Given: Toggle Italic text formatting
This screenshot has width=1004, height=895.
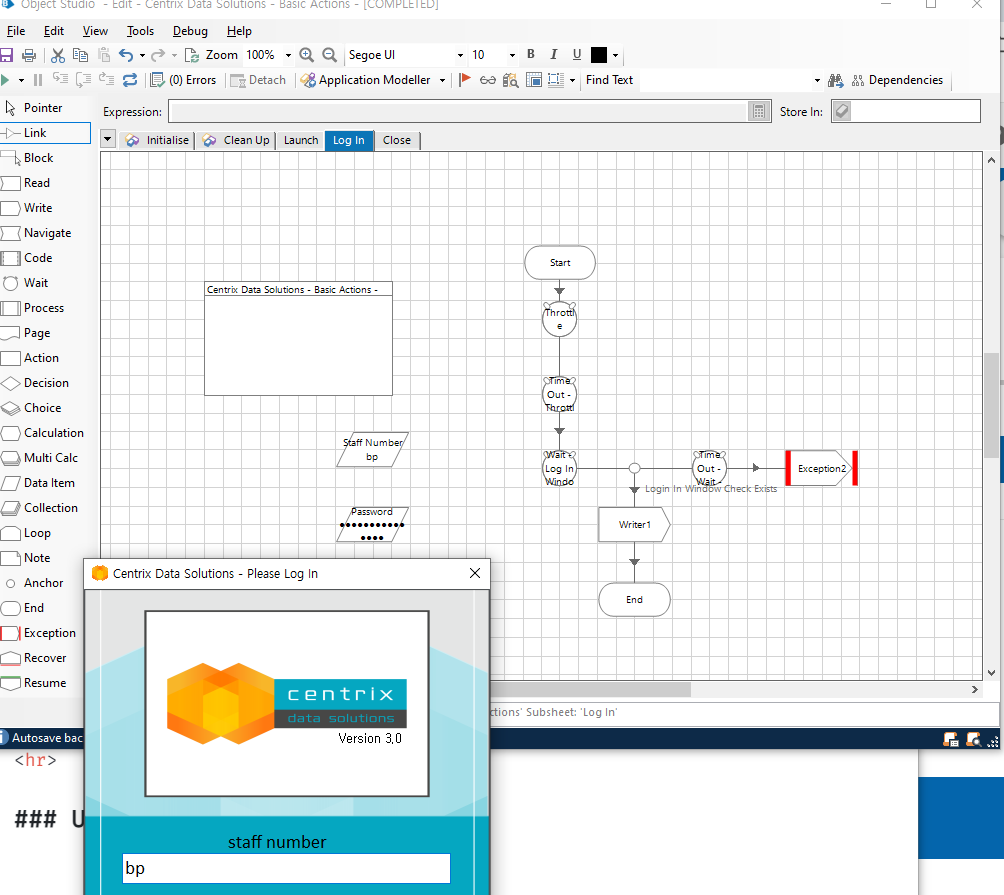Looking at the screenshot, I should [x=554, y=54].
